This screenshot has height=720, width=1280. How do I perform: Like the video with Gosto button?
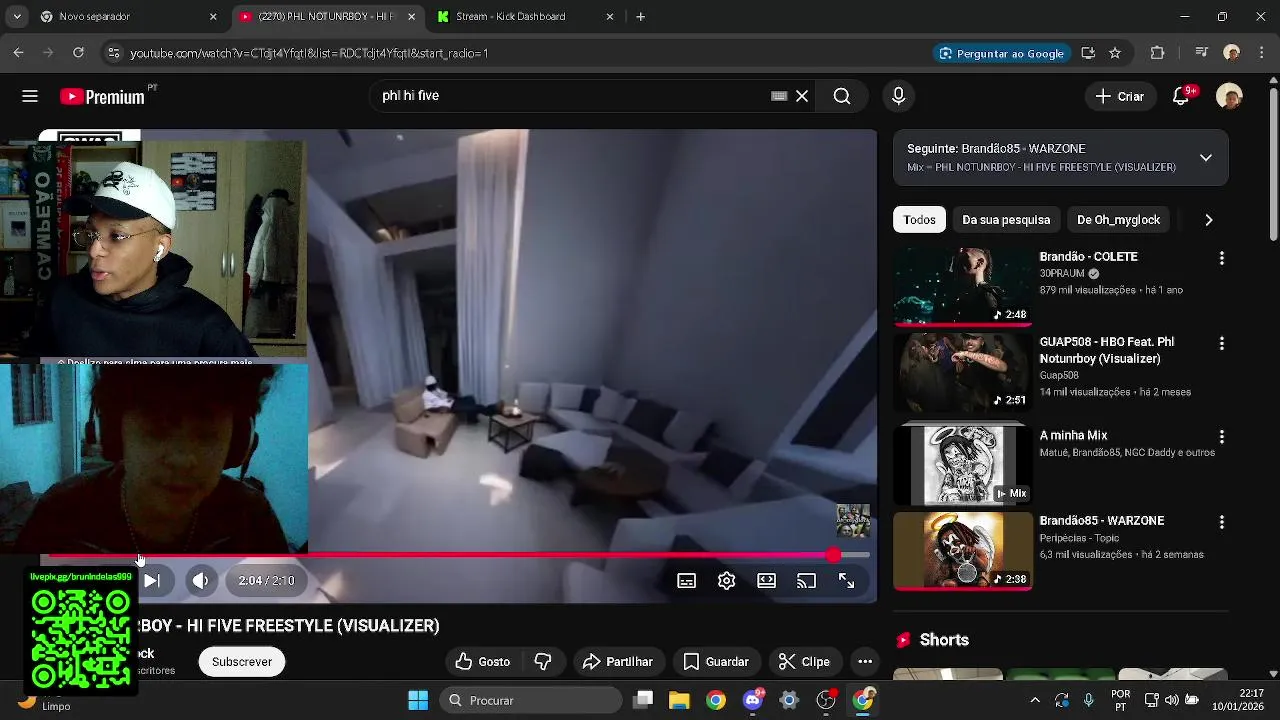pos(482,661)
